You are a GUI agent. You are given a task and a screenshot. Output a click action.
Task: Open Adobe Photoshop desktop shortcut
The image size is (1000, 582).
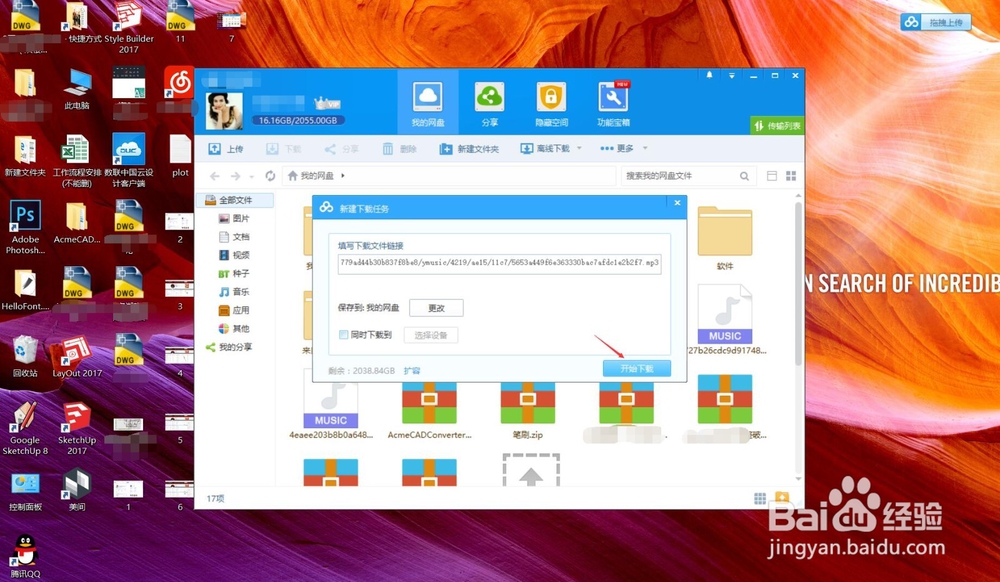tap(26, 227)
